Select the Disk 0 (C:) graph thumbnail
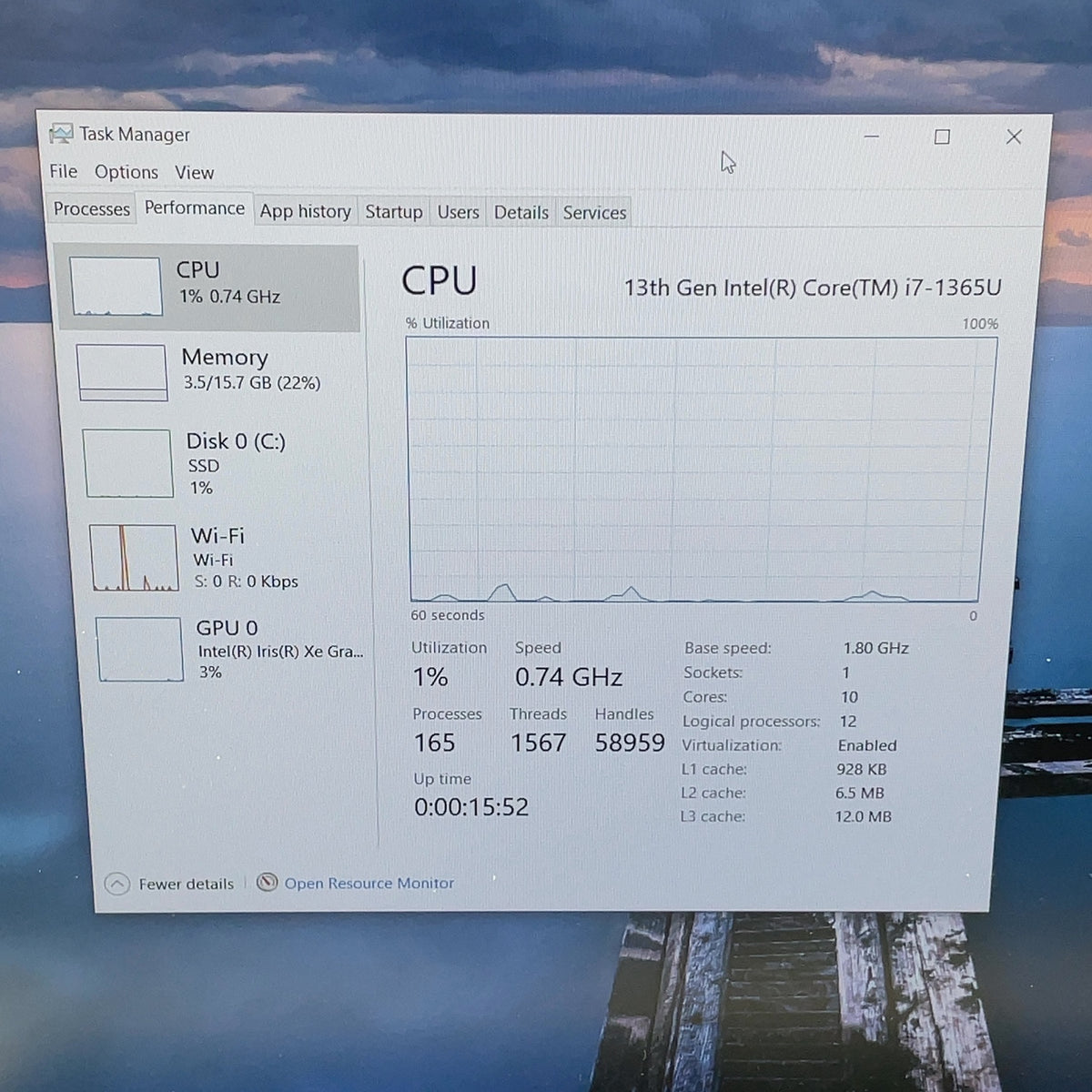The image size is (1092, 1092). (127, 464)
